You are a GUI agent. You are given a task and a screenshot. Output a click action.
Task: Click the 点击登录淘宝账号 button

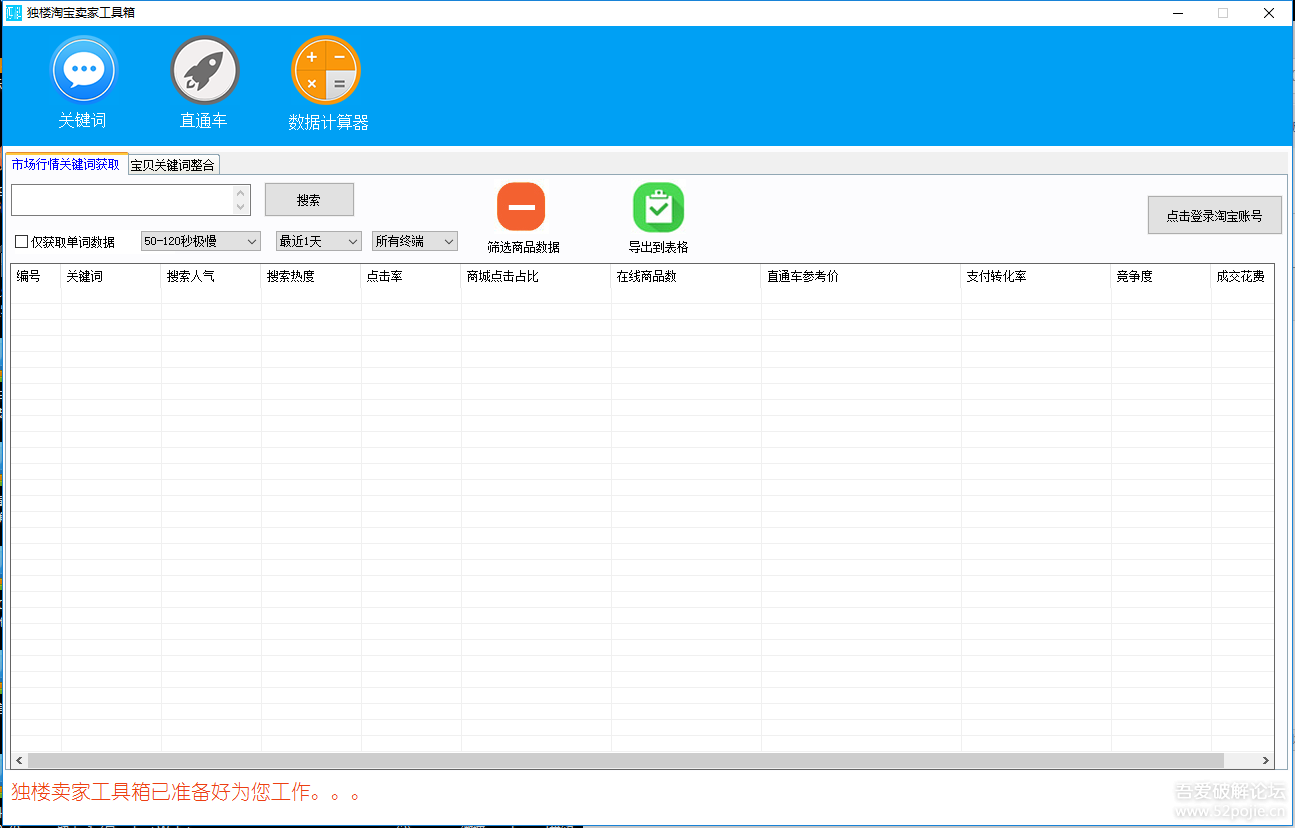coord(1214,215)
